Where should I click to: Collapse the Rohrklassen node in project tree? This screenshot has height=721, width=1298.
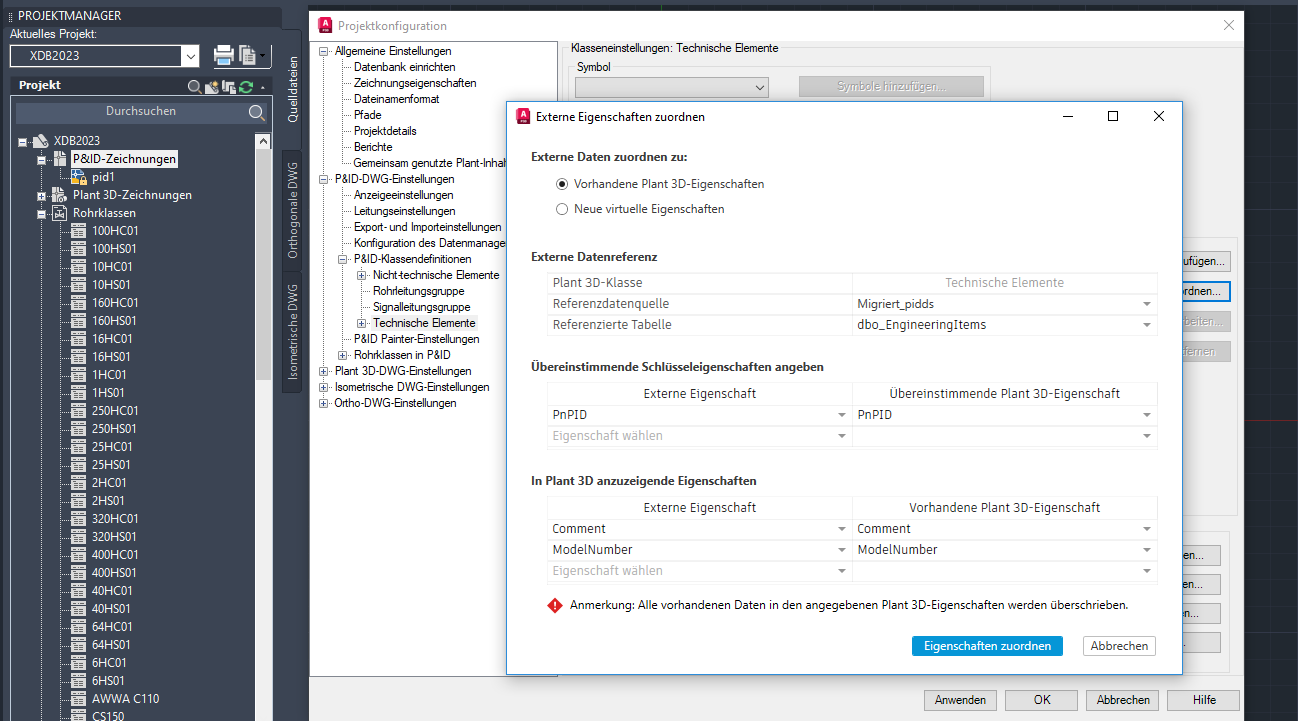pos(42,213)
